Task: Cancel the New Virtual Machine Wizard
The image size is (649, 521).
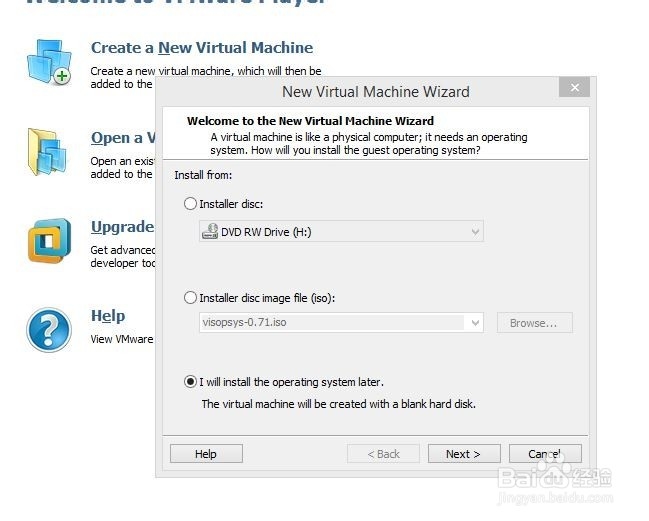Action: tap(545, 454)
